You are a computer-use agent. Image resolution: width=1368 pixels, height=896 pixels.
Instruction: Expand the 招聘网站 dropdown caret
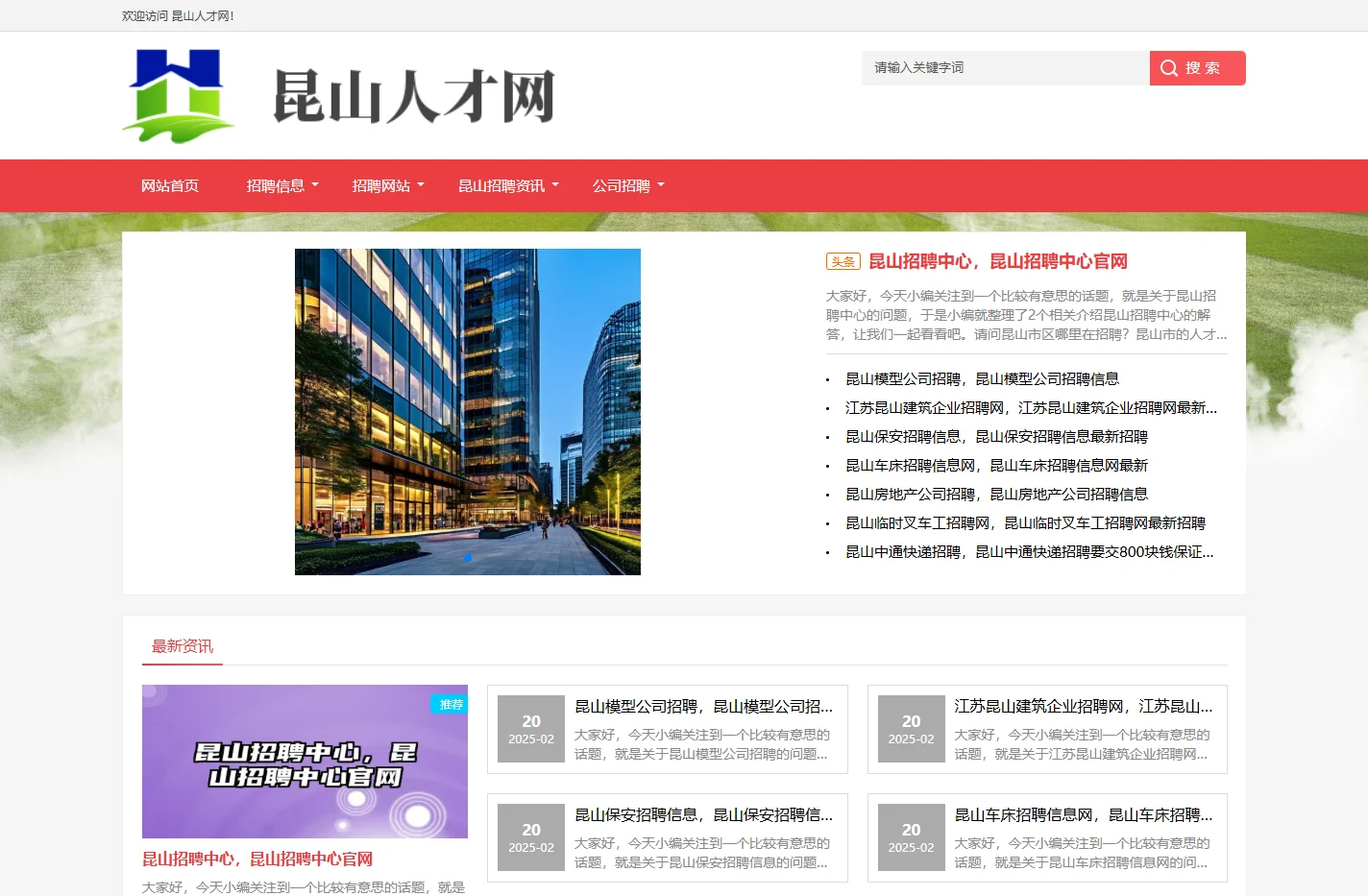(x=421, y=185)
